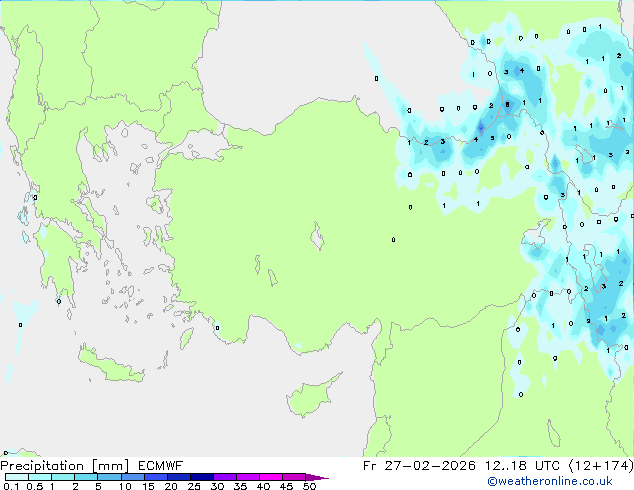This screenshot has width=634, height=490.
Task: Click the '50' legend scale label
Action: [309, 486]
